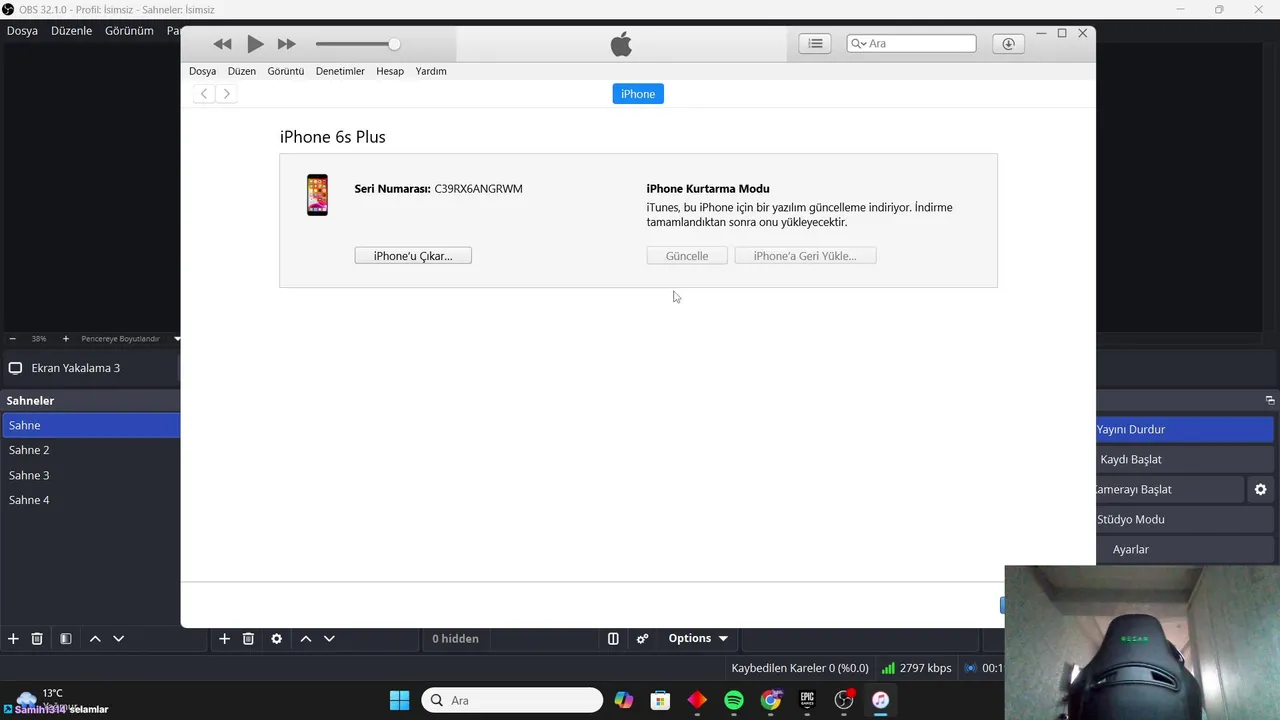Click Yayını Durdur stop streaming button

[x=1184, y=429]
